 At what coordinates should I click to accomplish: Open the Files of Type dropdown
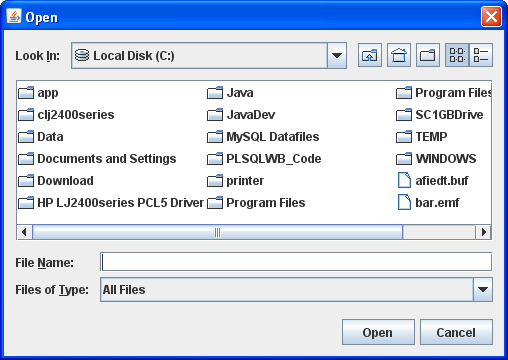[x=483, y=289]
